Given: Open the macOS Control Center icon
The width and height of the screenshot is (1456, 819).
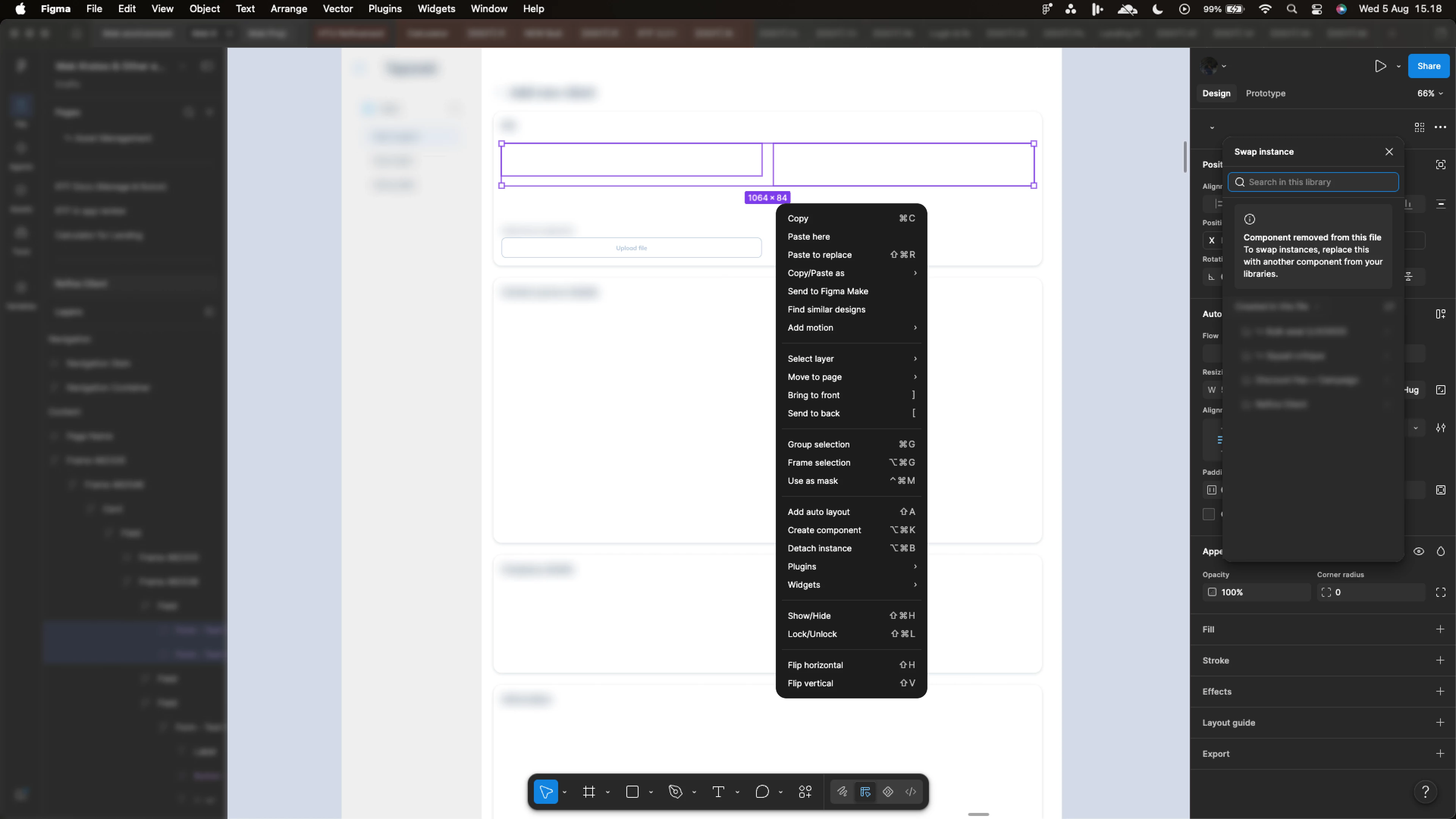Looking at the screenshot, I should (x=1316, y=9).
